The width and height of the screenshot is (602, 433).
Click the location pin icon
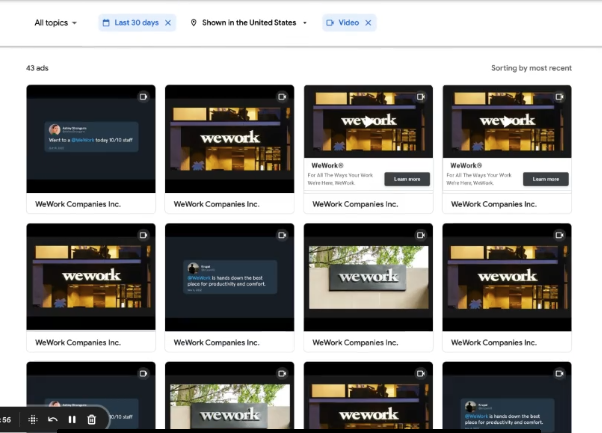point(194,22)
